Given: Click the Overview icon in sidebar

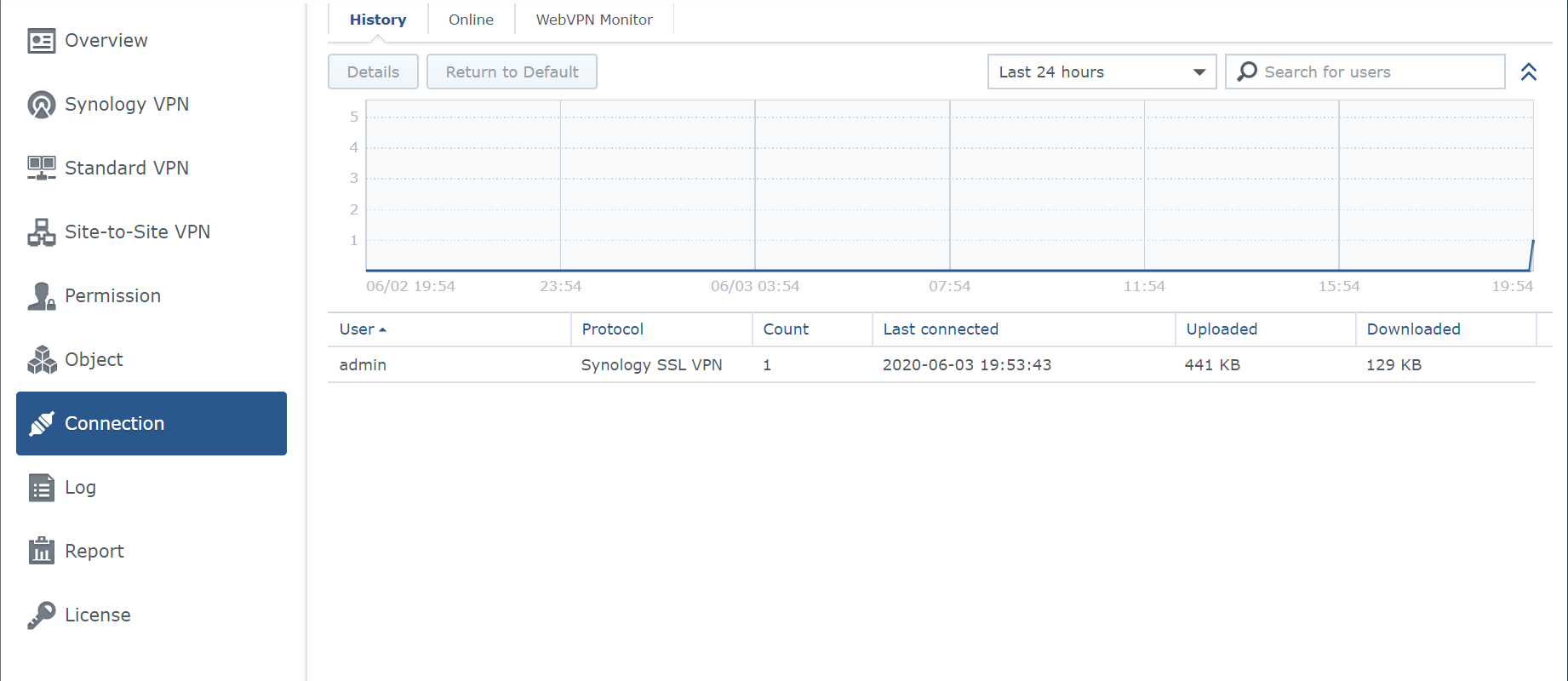Looking at the screenshot, I should tap(41, 41).
